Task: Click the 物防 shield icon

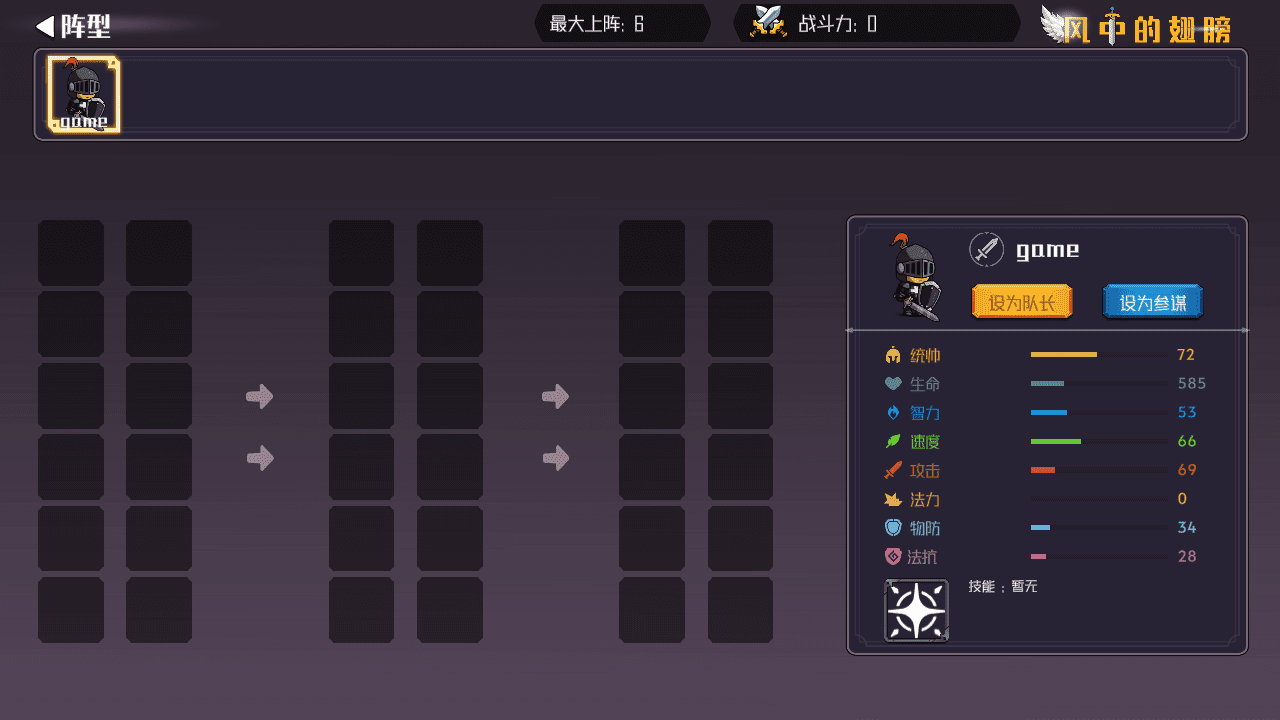Action: (893, 528)
